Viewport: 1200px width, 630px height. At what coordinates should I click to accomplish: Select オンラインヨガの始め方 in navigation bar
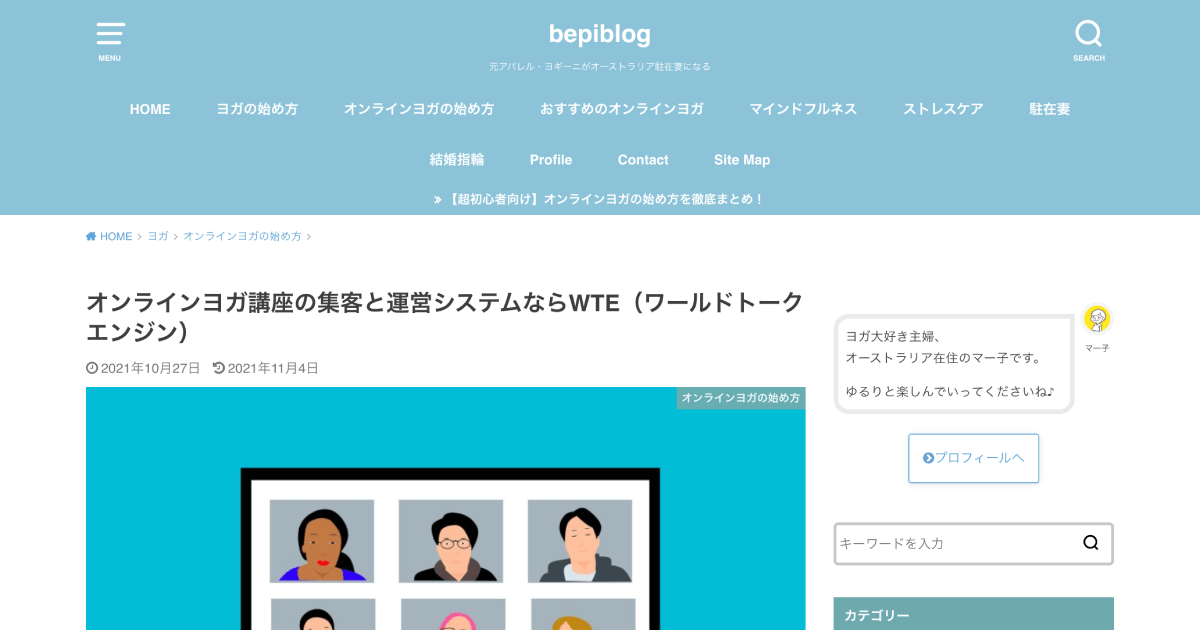click(x=419, y=109)
